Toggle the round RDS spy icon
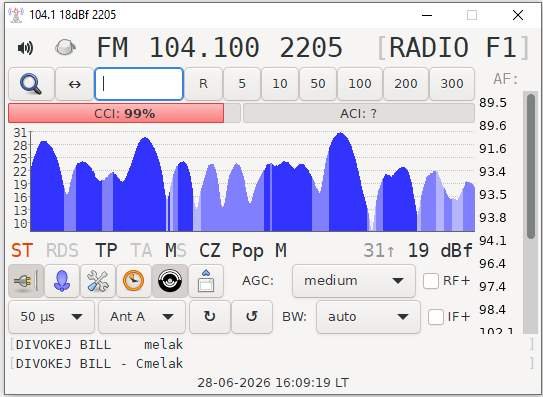543x397 pixels. (x=170, y=281)
